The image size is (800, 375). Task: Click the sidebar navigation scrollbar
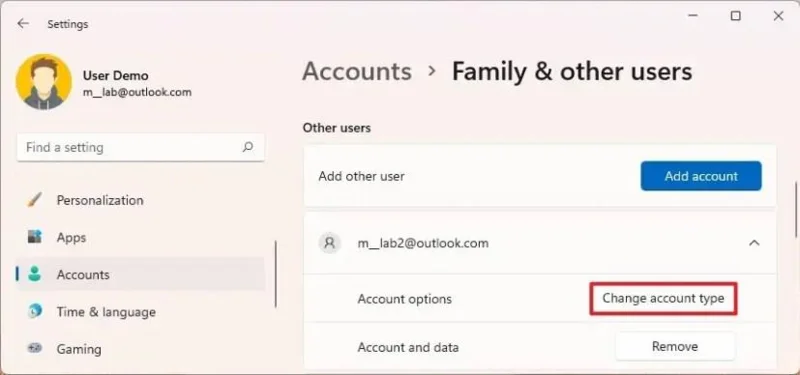[x=276, y=274]
